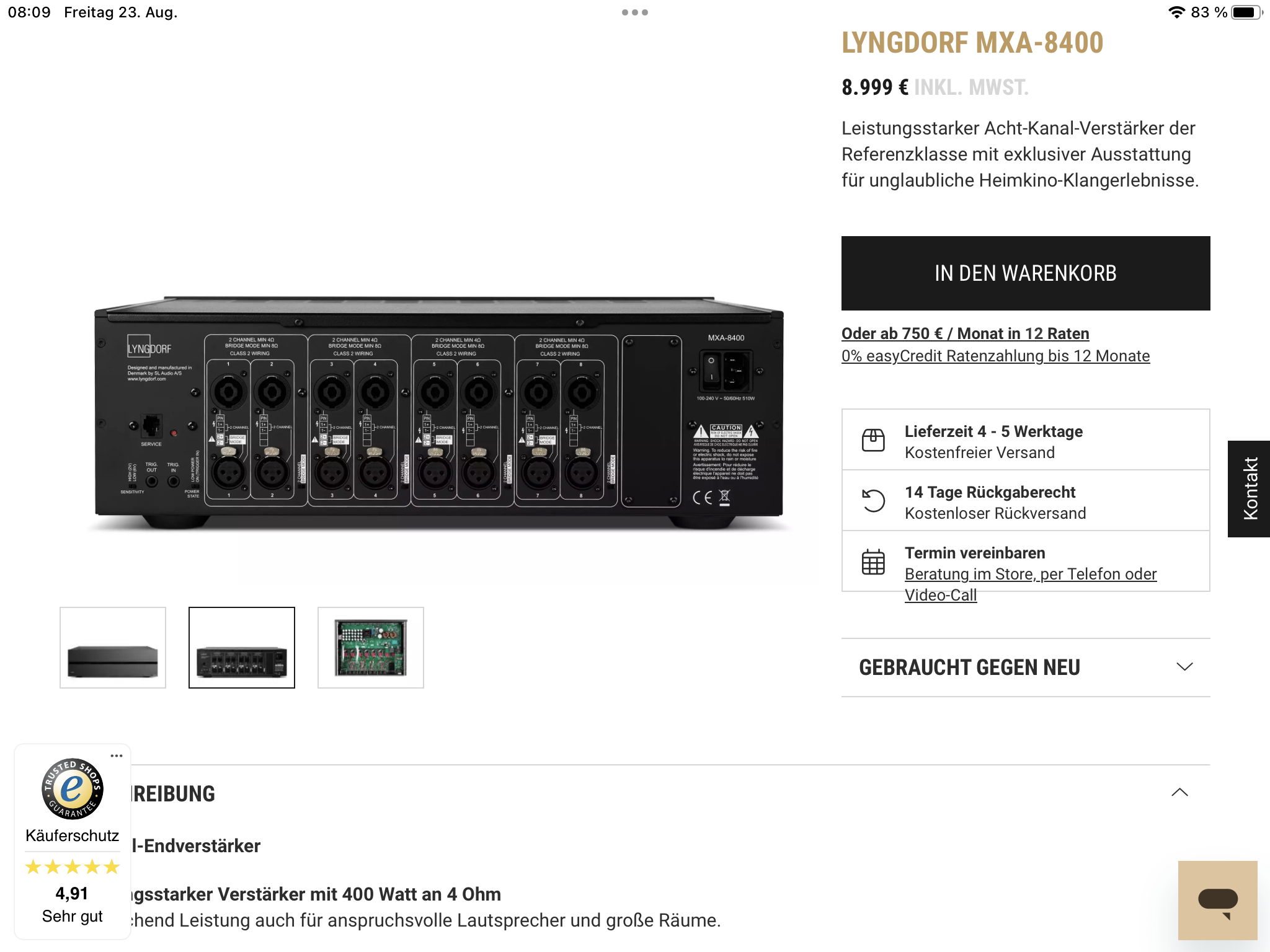1270x952 pixels.
Task: Open the Kontakt side tab
Action: pos(1249,489)
